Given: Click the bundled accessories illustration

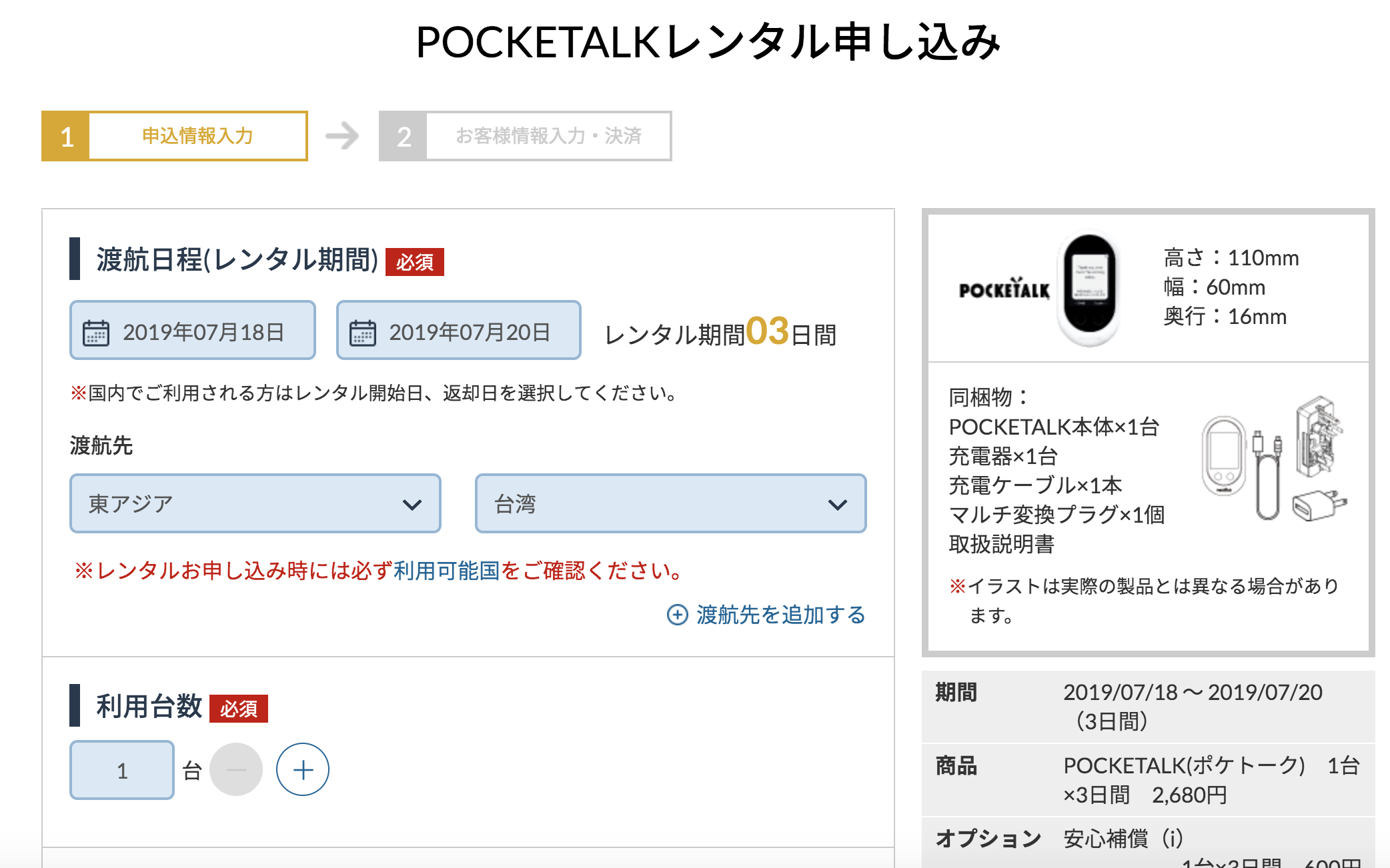Looking at the screenshot, I should point(1274,458).
